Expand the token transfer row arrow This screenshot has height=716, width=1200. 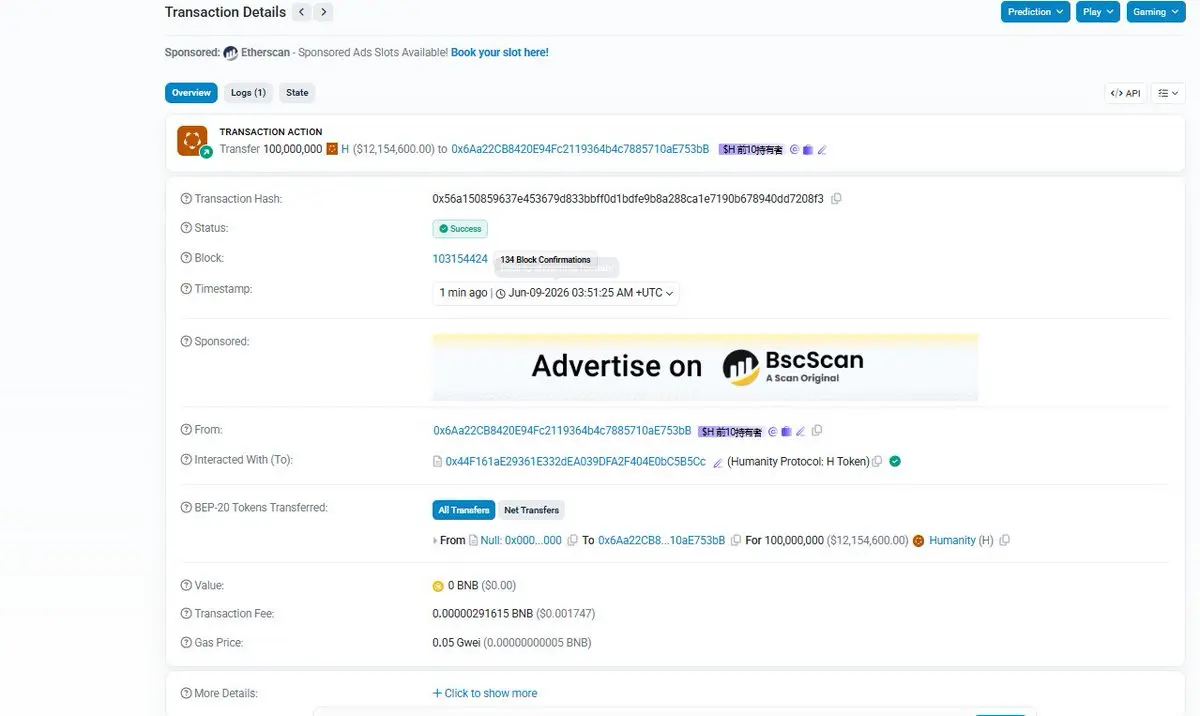pos(435,540)
